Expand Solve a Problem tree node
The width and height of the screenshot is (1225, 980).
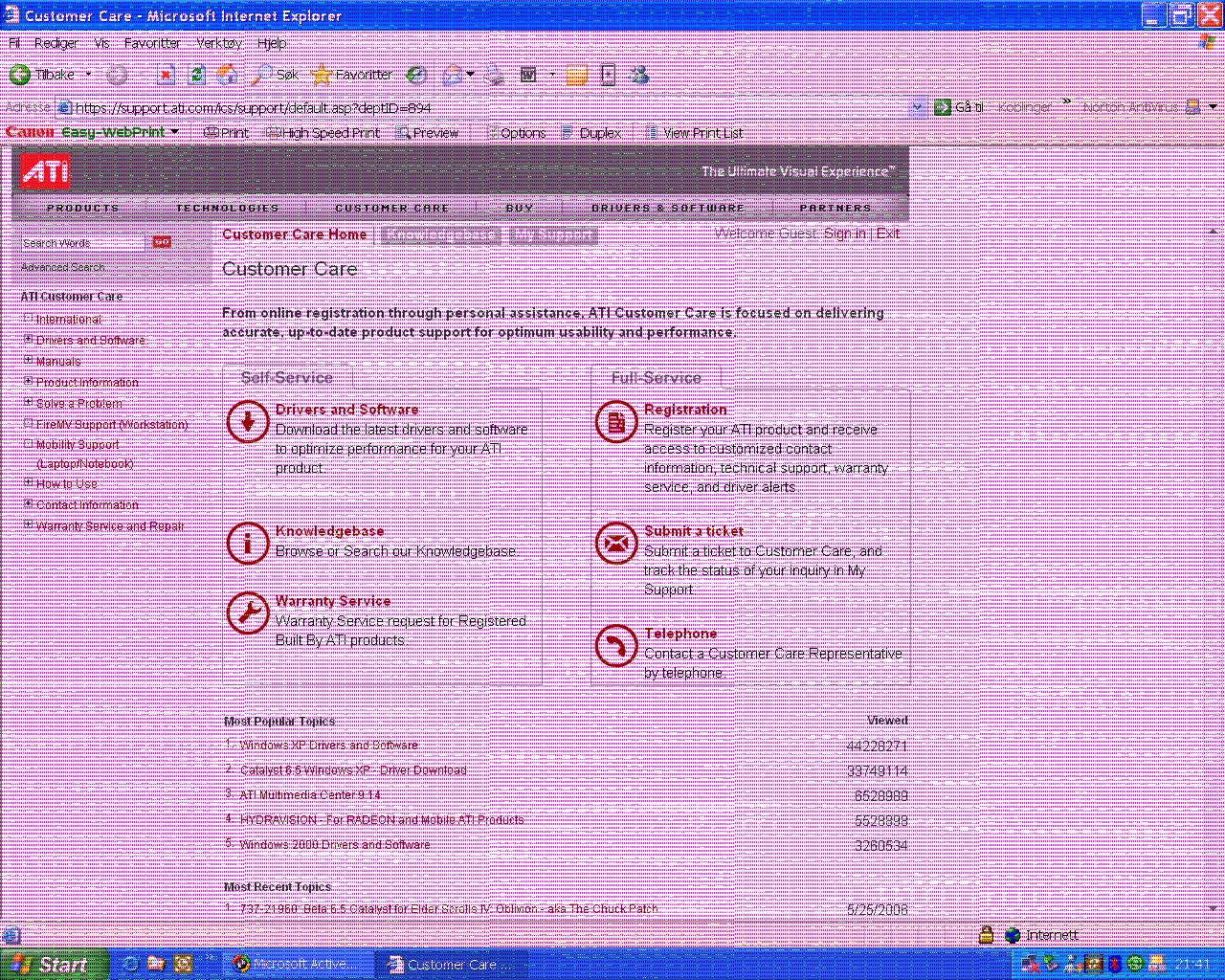tap(29, 403)
